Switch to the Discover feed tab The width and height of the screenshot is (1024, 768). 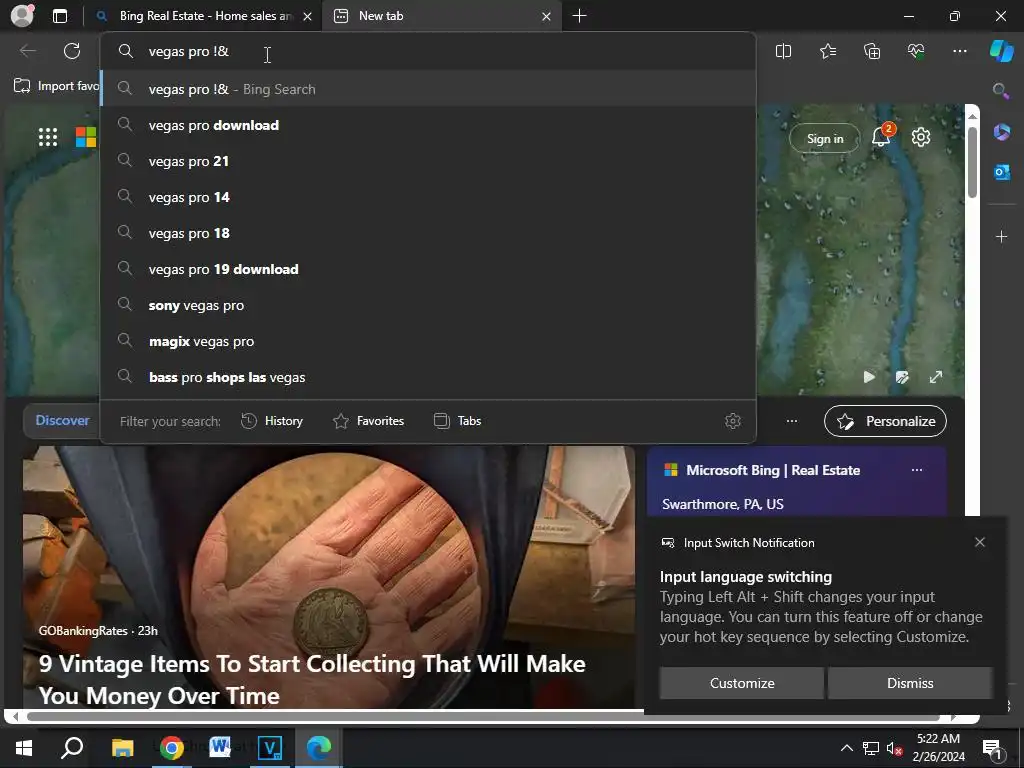(x=62, y=421)
